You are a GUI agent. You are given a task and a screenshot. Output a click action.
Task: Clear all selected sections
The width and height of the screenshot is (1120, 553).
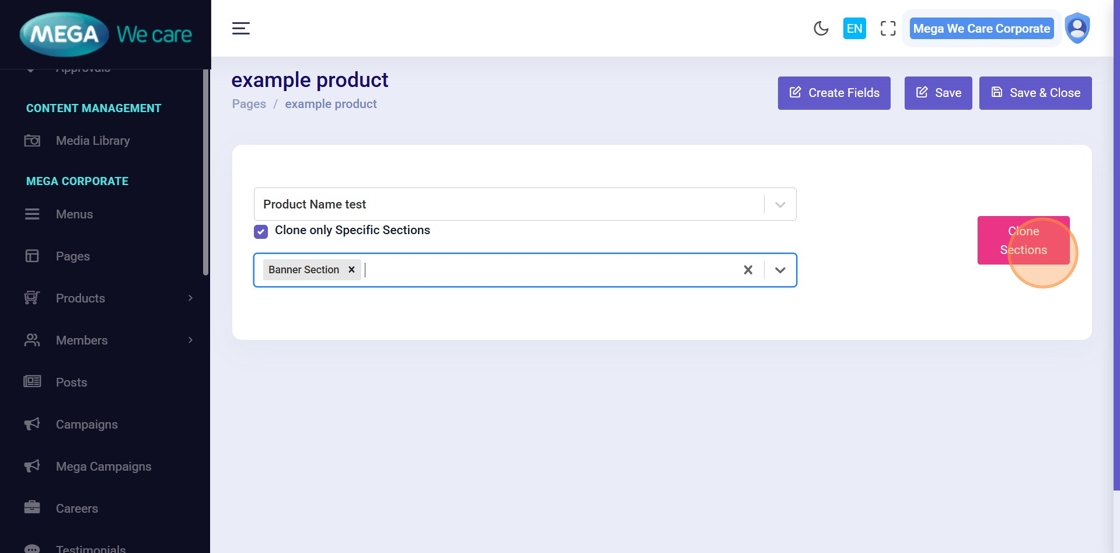(x=747, y=270)
